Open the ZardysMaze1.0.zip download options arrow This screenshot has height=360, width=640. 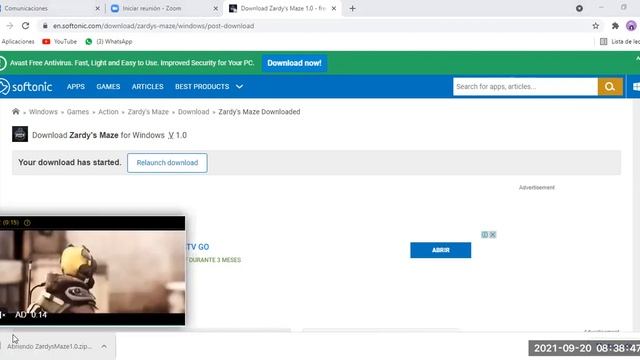point(104,347)
